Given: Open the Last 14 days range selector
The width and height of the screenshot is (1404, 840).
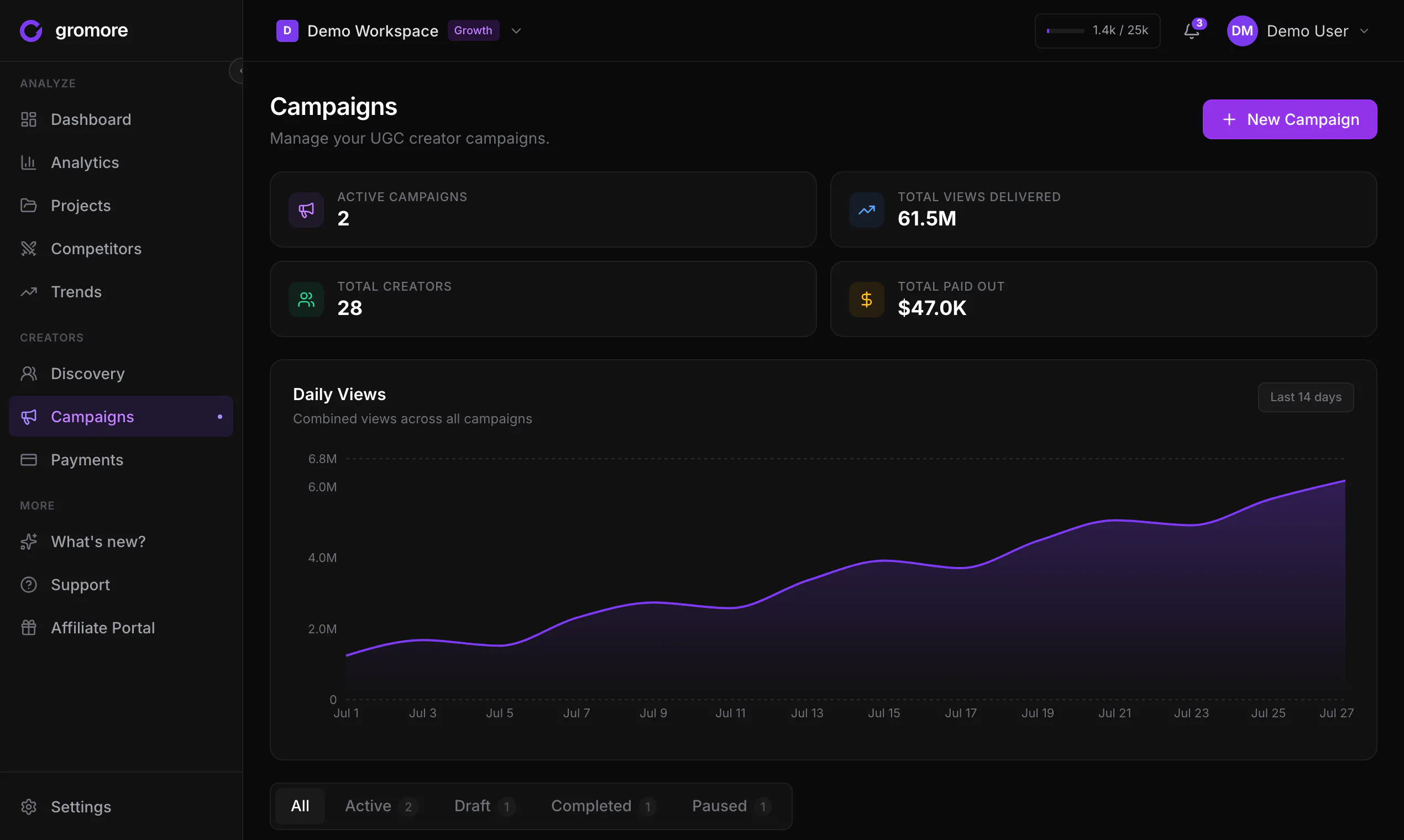Looking at the screenshot, I should 1306,397.
